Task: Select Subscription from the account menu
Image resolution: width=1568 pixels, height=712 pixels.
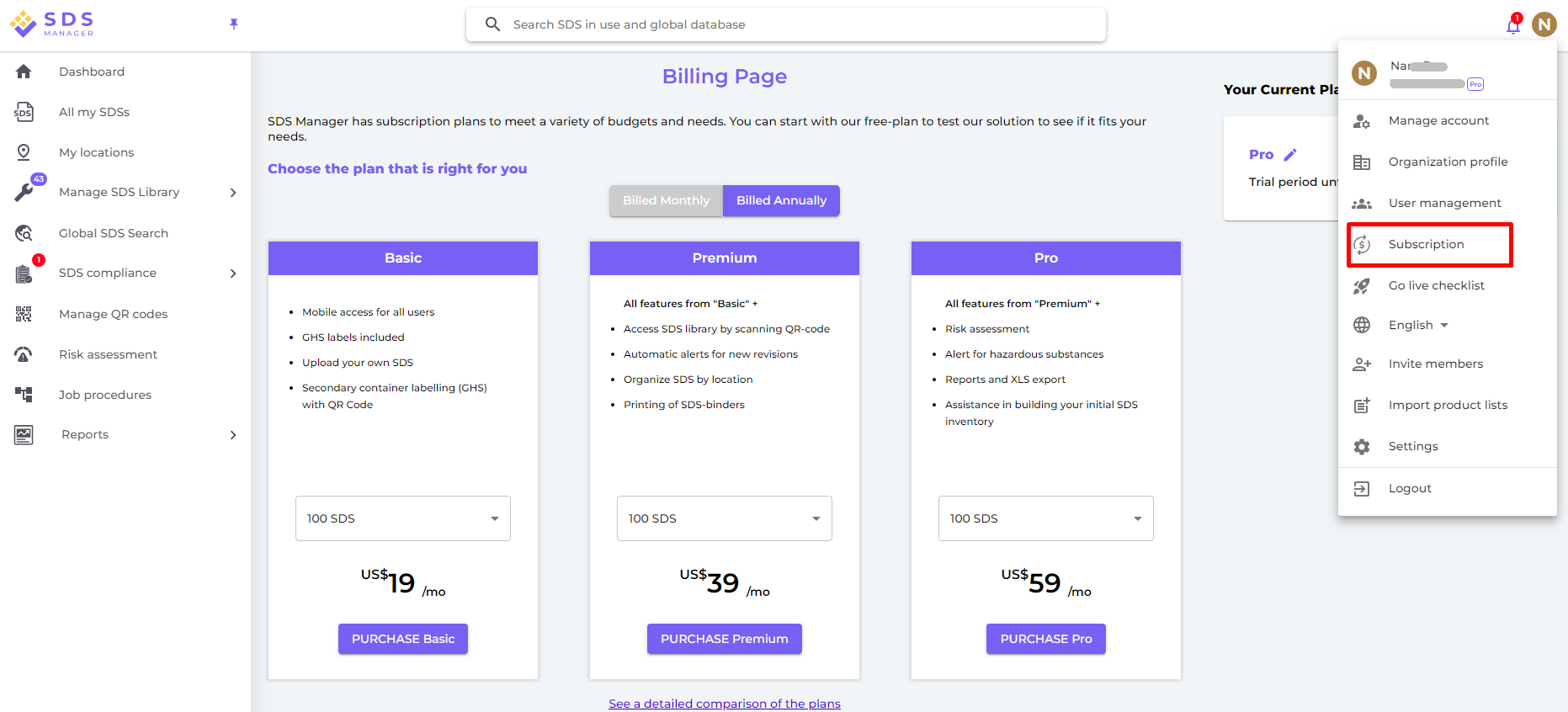Action: (1427, 244)
